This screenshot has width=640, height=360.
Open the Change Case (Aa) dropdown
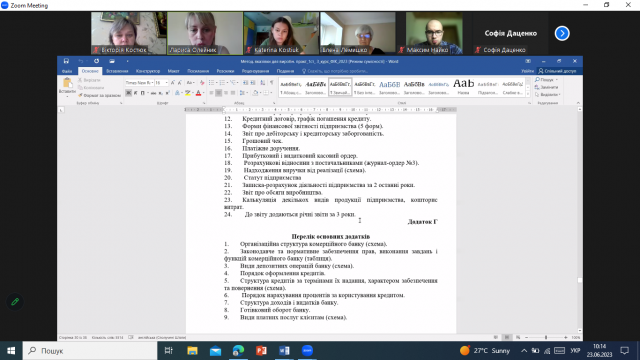(190, 83)
